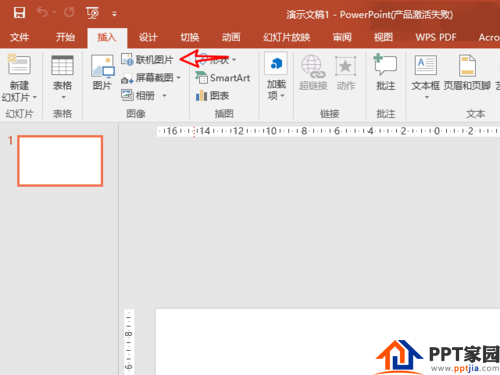Insert a picture with the 图片 icon

tap(102, 67)
